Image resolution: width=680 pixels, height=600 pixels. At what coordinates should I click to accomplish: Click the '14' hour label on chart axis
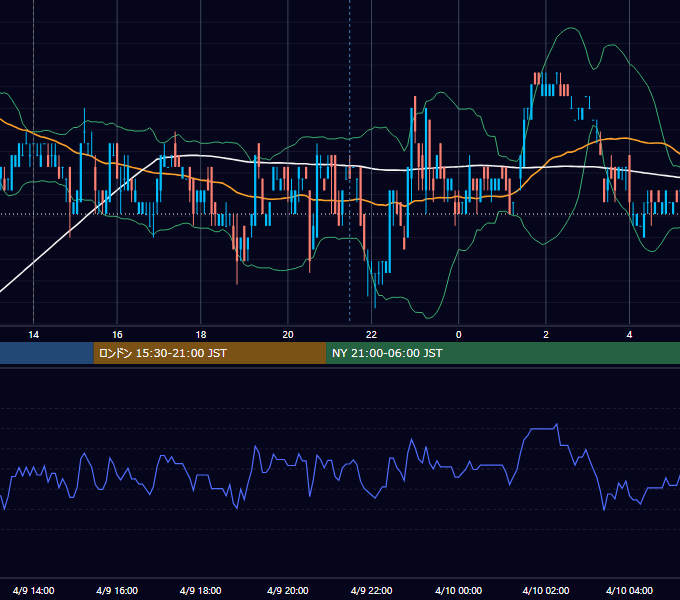click(x=33, y=335)
